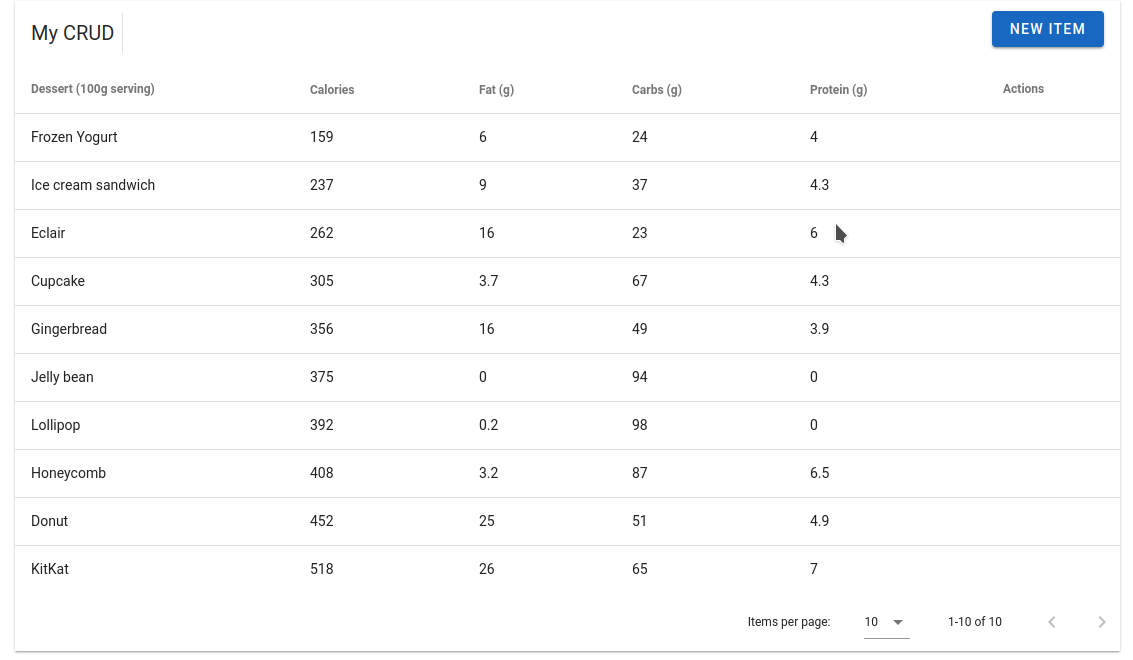Click the previous page chevron
1133x660 pixels.
pos(1051,621)
